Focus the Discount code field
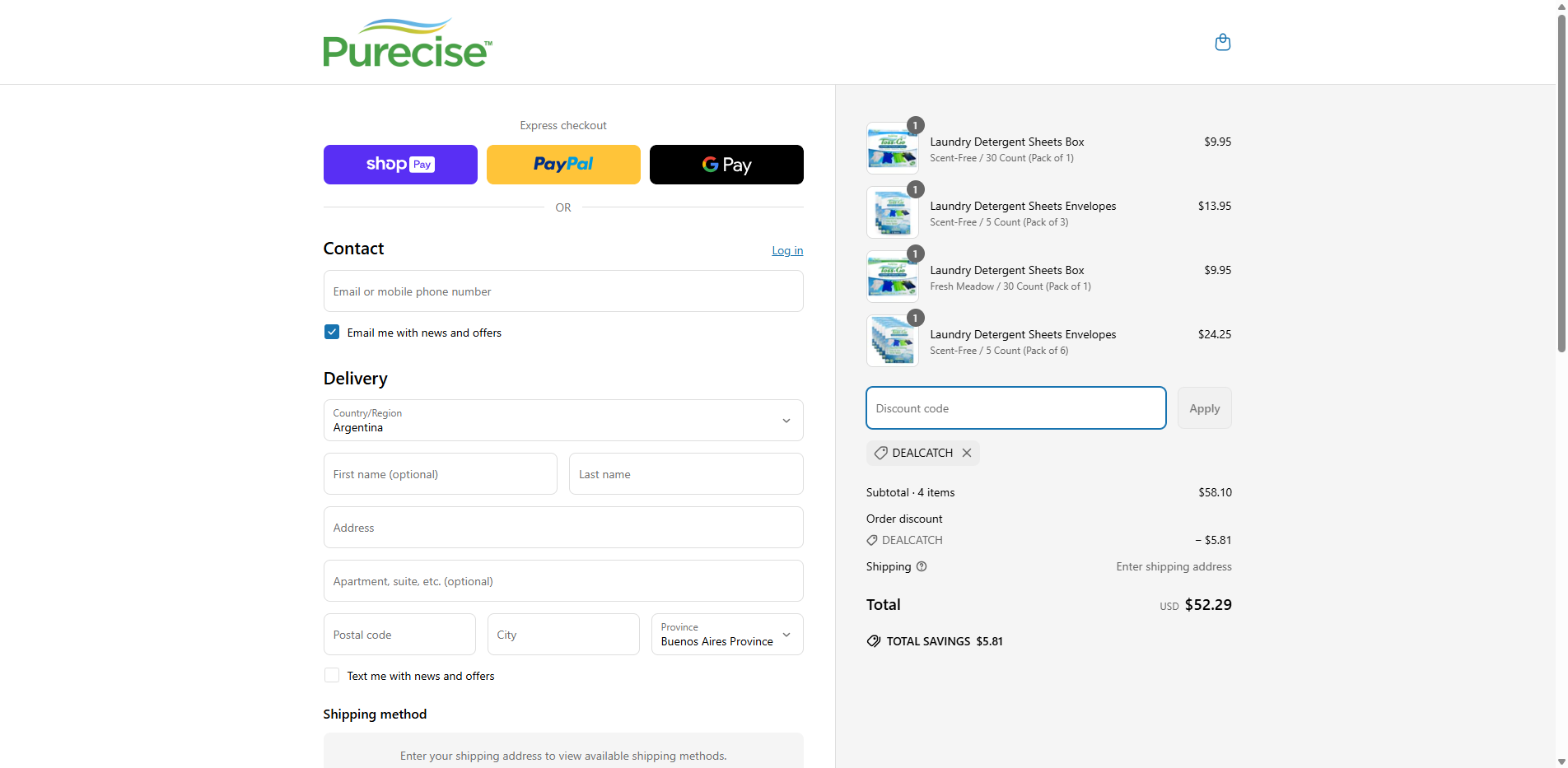The width and height of the screenshot is (1568, 768). (x=1016, y=408)
